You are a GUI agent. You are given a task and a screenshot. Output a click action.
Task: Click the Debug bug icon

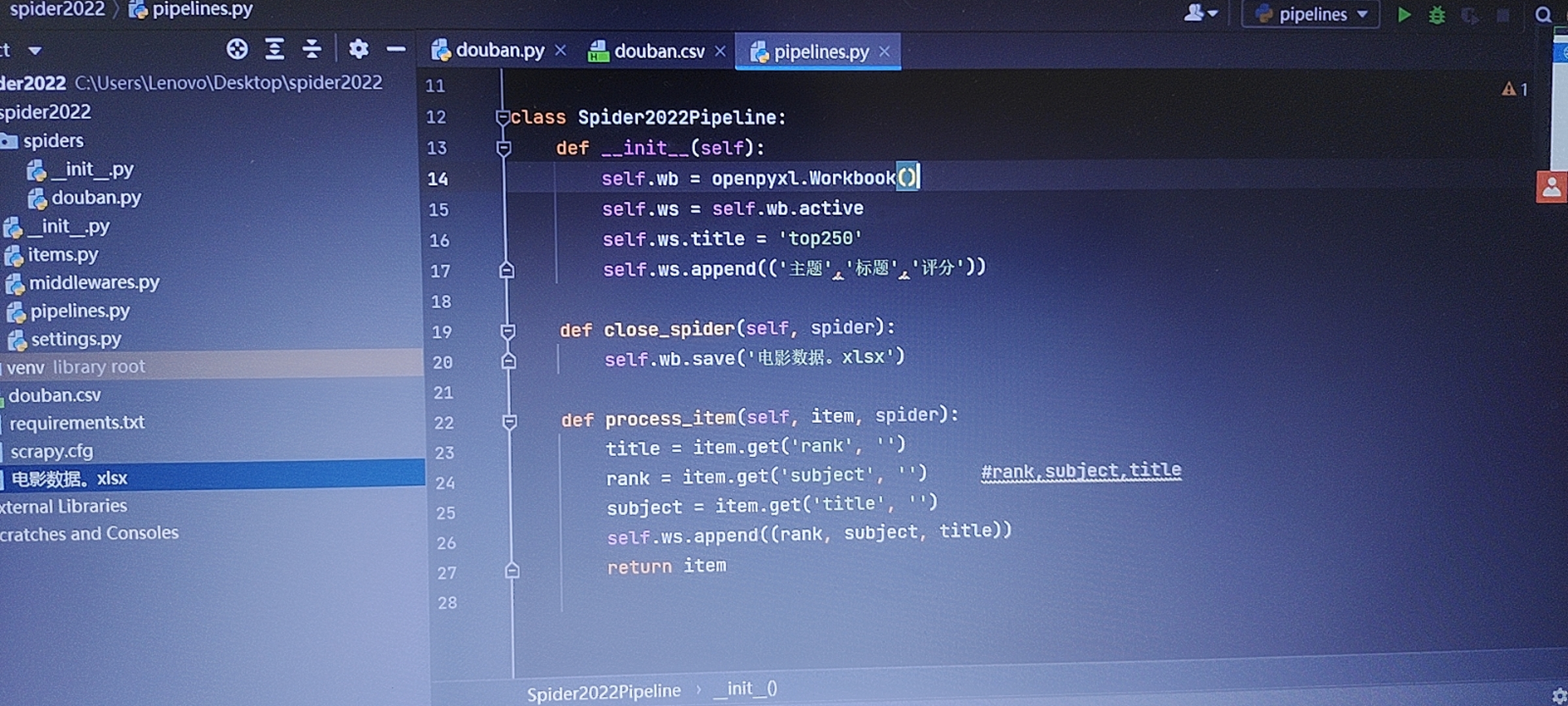pyautogui.click(x=1437, y=15)
